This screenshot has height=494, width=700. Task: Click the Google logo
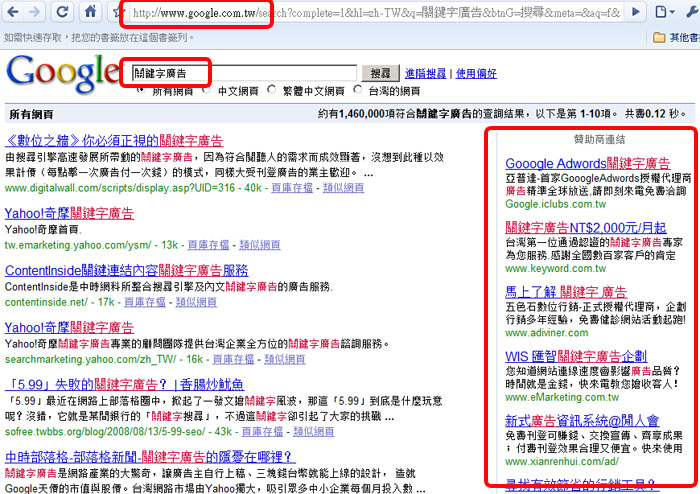point(62,74)
